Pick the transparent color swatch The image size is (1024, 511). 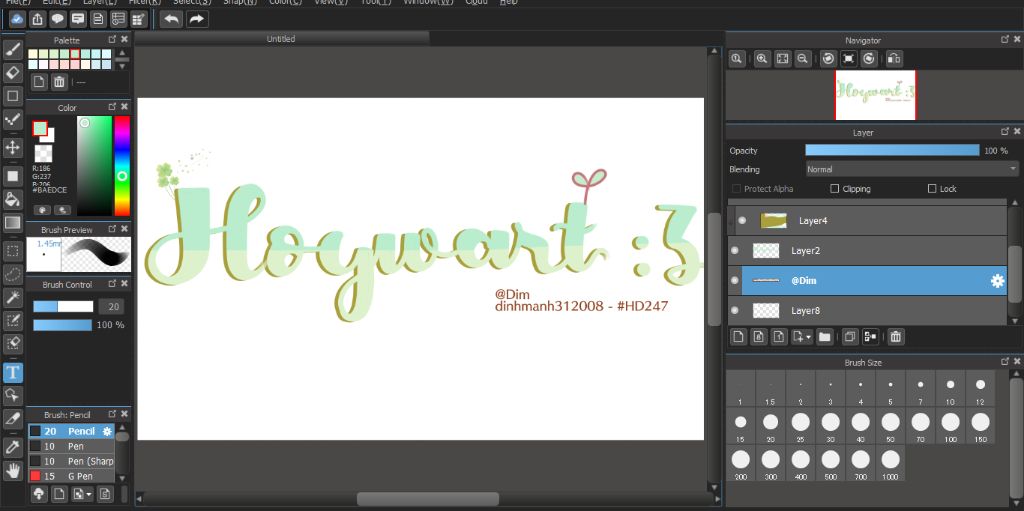[x=43, y=154]
